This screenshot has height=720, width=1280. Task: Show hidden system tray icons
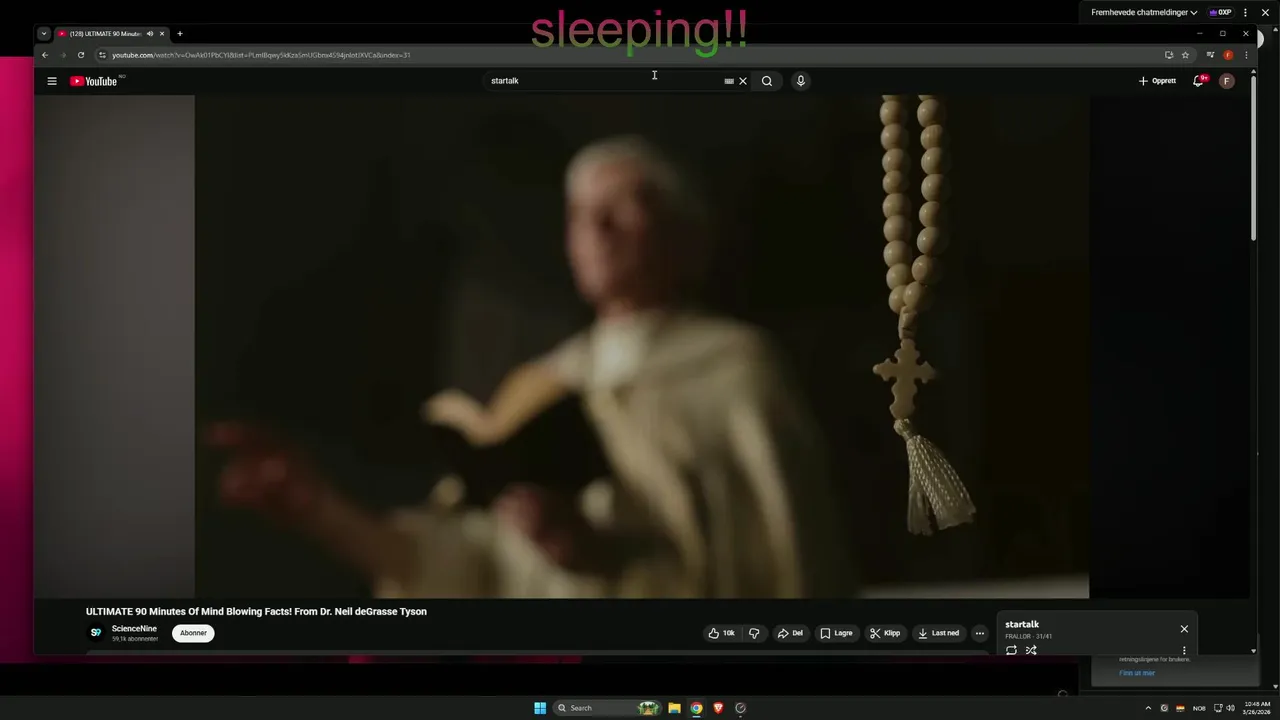pos(1148,708)
